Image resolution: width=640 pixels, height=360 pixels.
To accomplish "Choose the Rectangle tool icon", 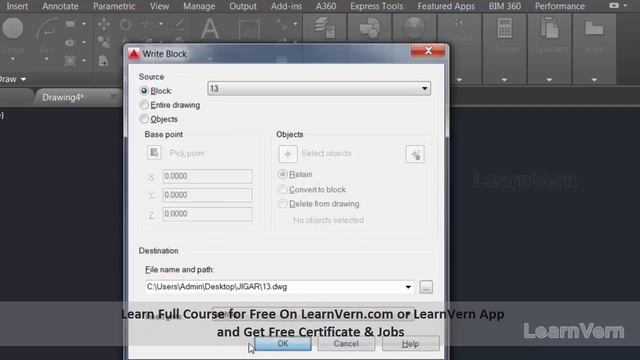I will pos(70,24).
